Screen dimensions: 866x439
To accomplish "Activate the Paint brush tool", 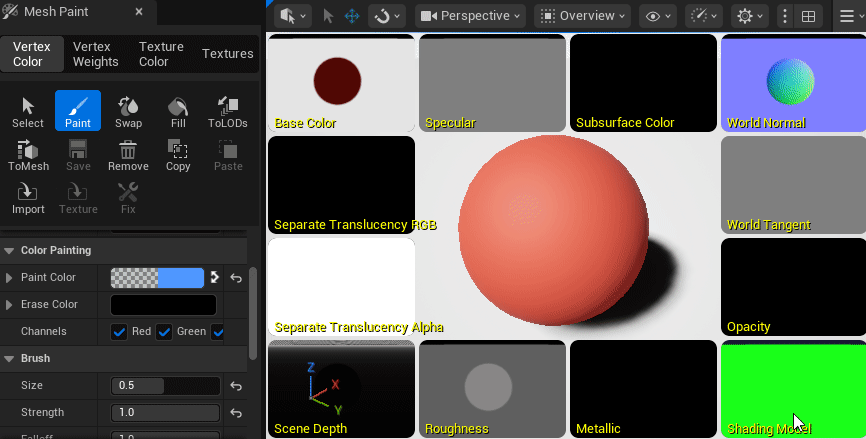I will [x=78, y=111].
